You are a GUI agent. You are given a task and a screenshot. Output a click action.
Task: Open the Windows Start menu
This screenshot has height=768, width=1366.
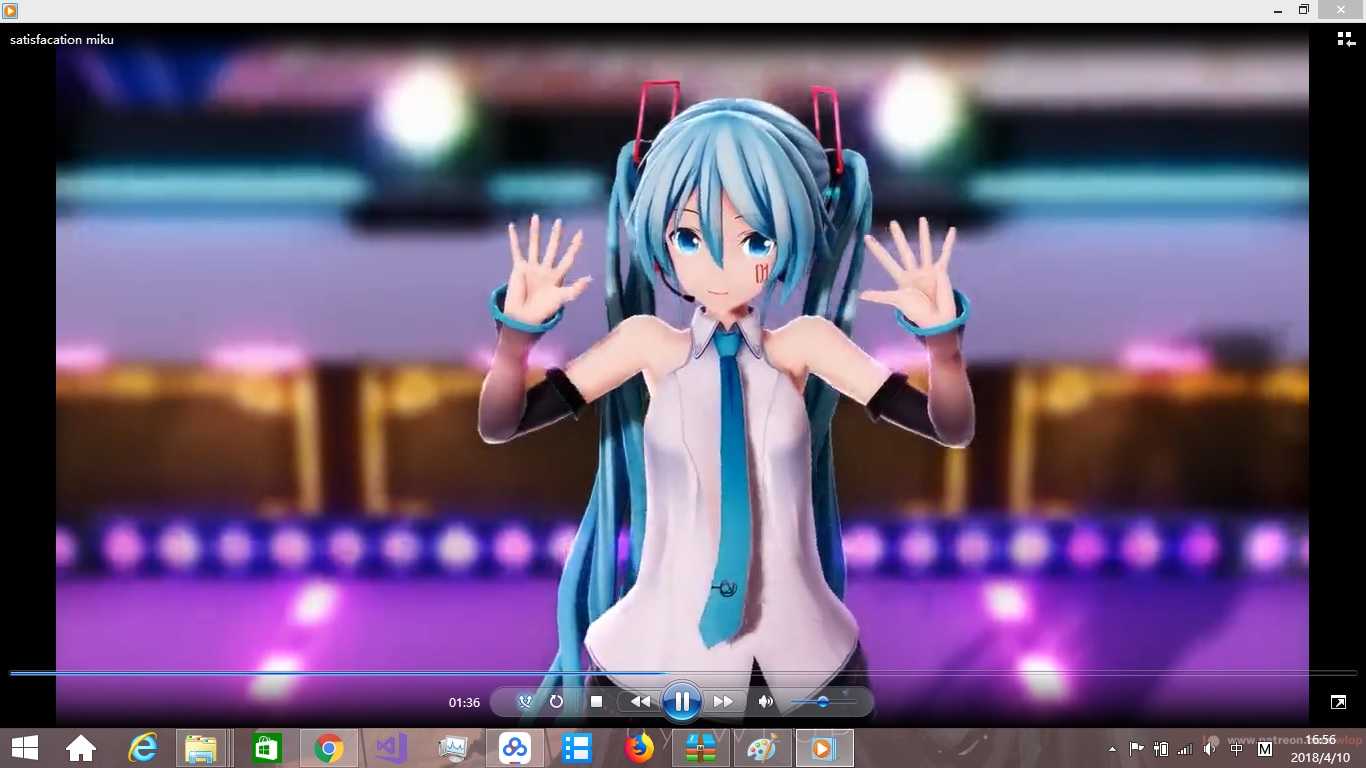point(25,748)
